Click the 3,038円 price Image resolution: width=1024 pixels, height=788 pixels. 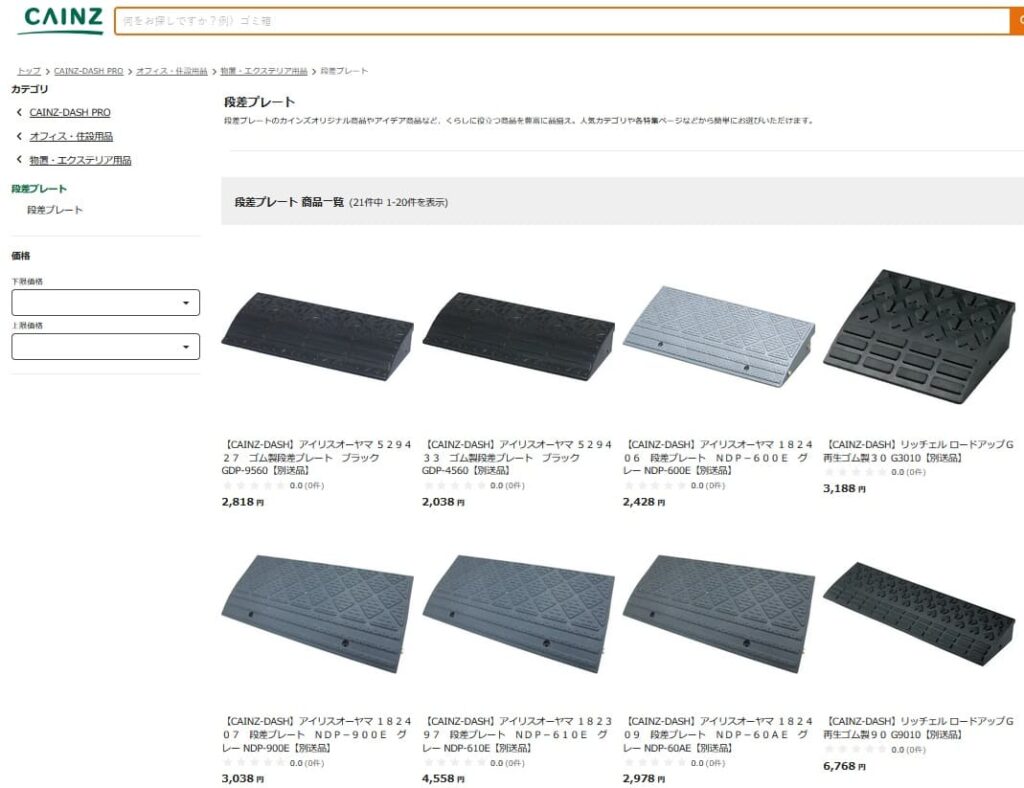point(242,778)
